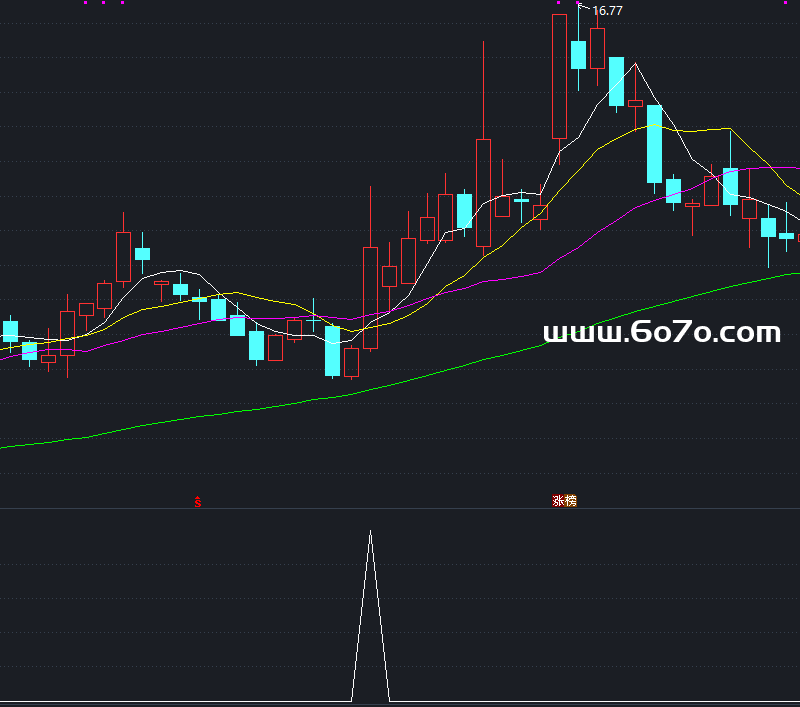Click the magenta dot above the tallest red candle

point(559,3)
